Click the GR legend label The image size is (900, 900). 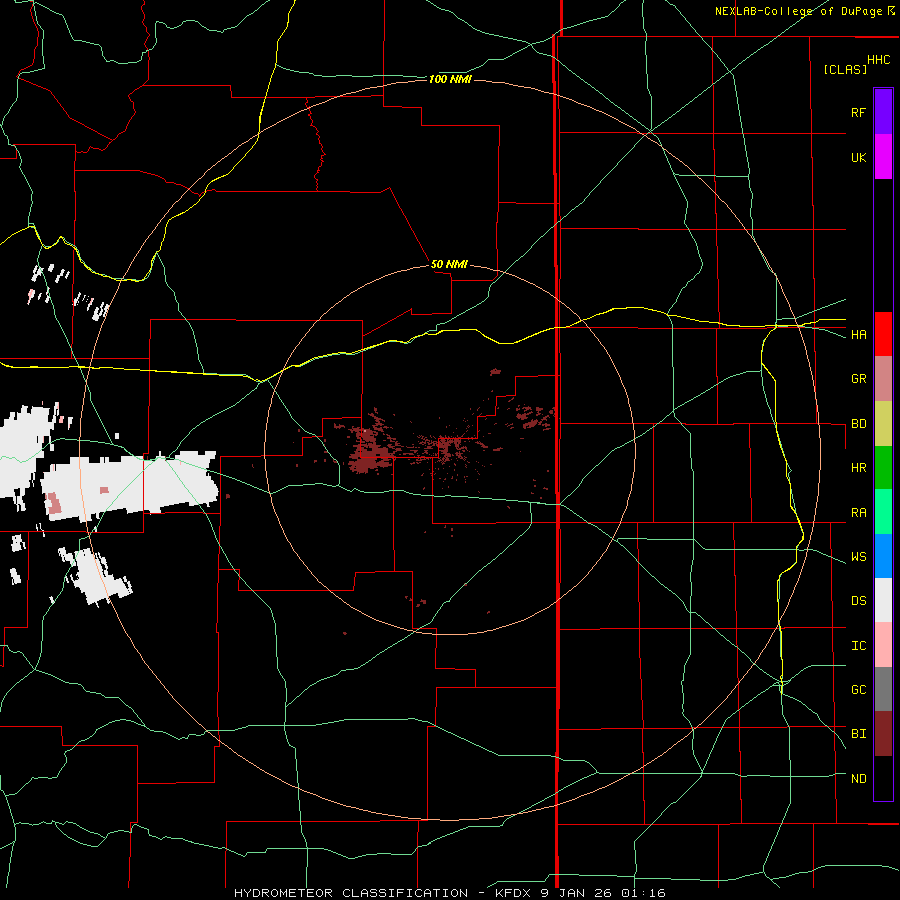pos(858,379)
